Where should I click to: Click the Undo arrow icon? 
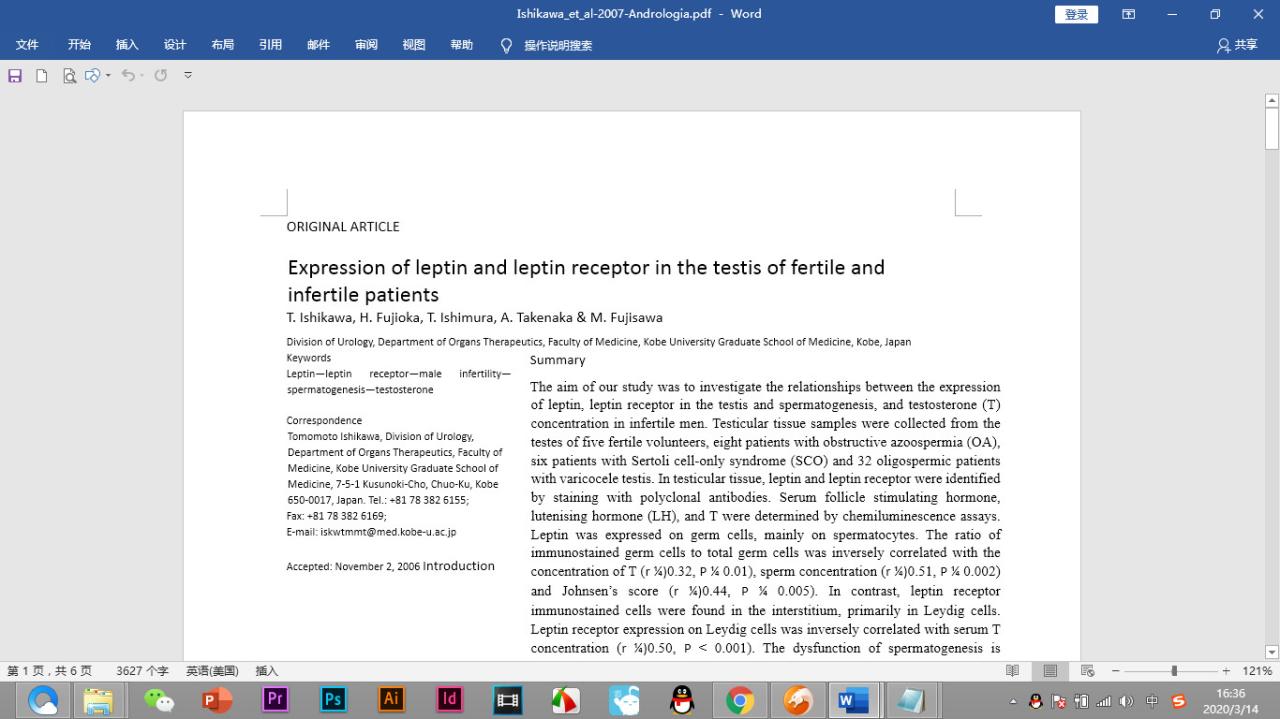(127, 76)
